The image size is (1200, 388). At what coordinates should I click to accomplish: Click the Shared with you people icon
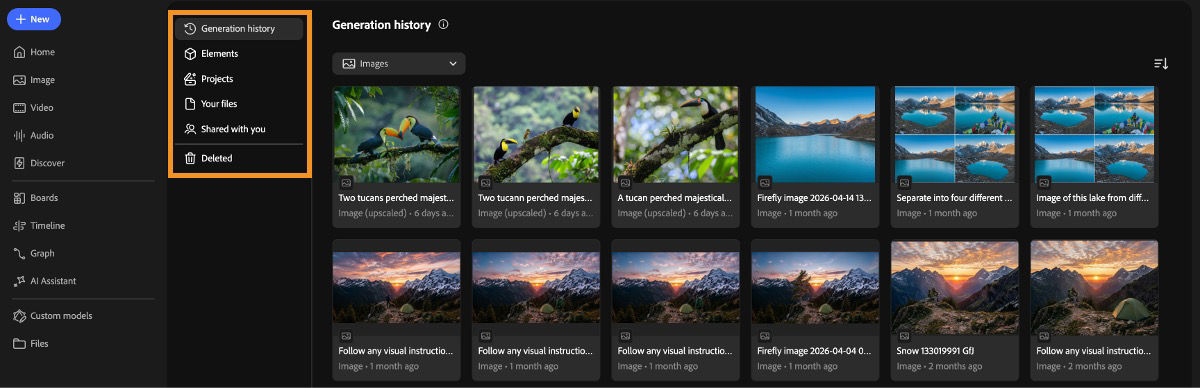[x=190, y=129]
